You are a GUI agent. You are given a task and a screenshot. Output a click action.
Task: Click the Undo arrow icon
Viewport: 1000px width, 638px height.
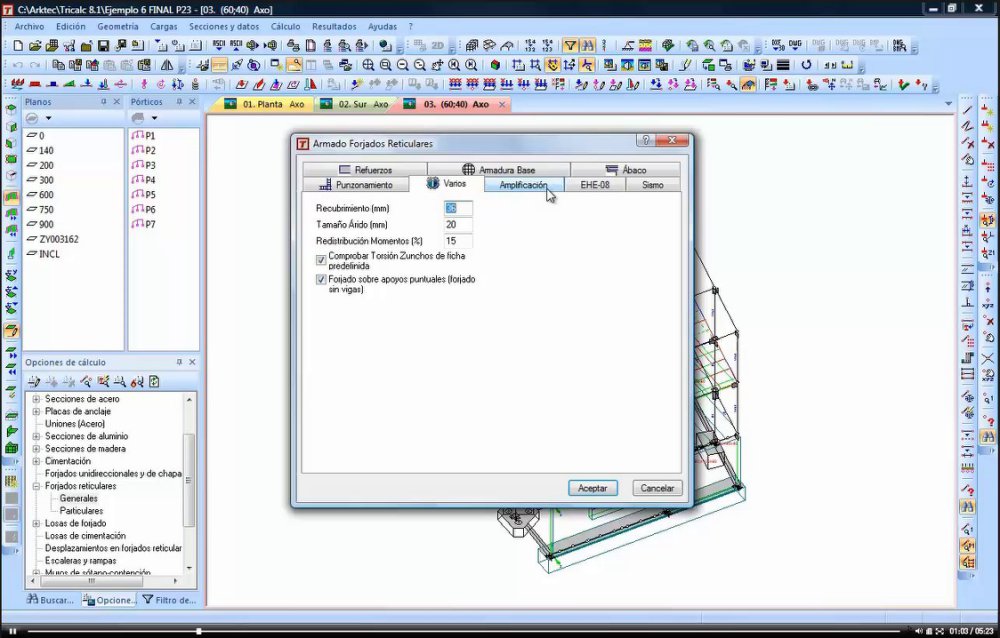pos(18,65)
